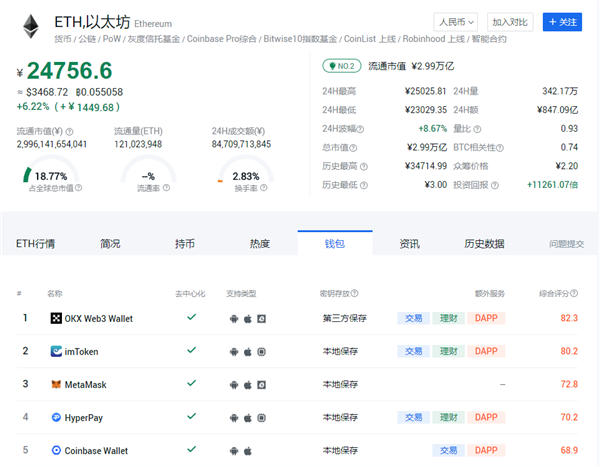Click Android icon in imToken row

point(234,352)
